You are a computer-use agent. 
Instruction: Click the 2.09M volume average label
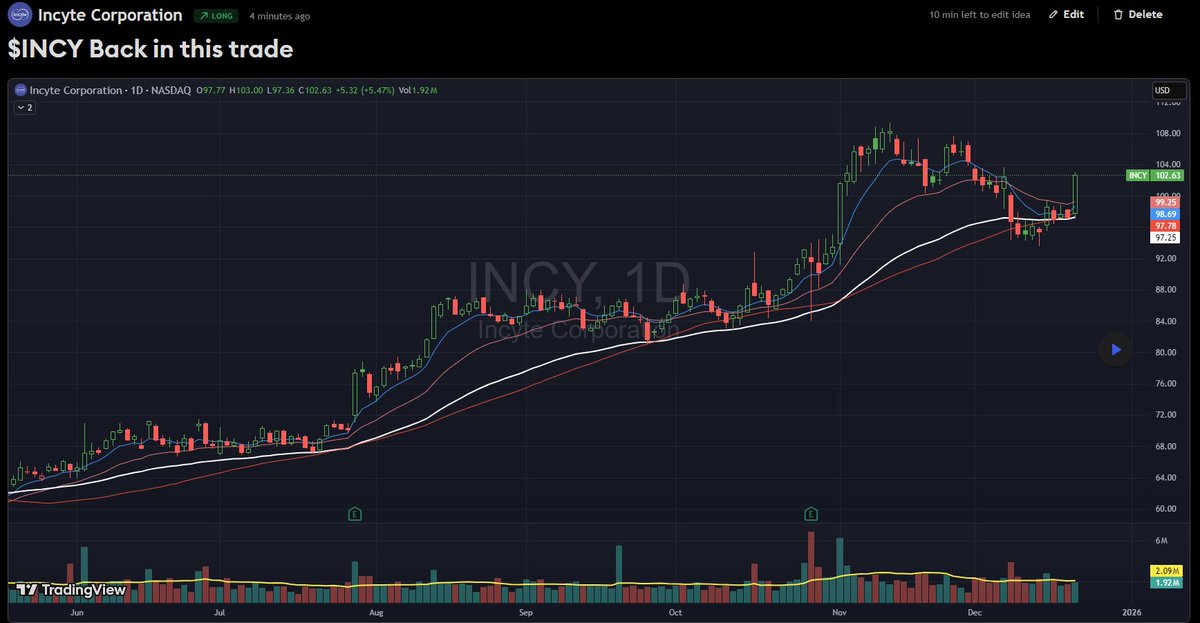tap(1167, 570)
